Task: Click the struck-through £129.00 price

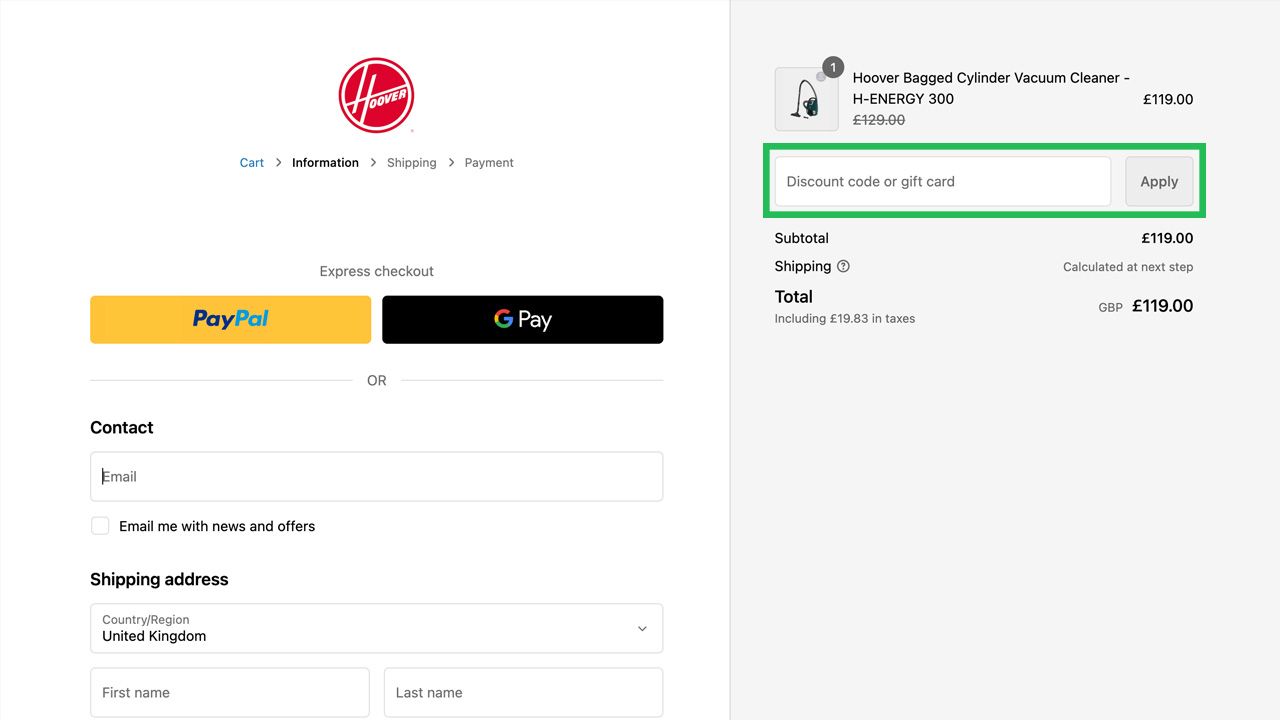Action: 879,120
